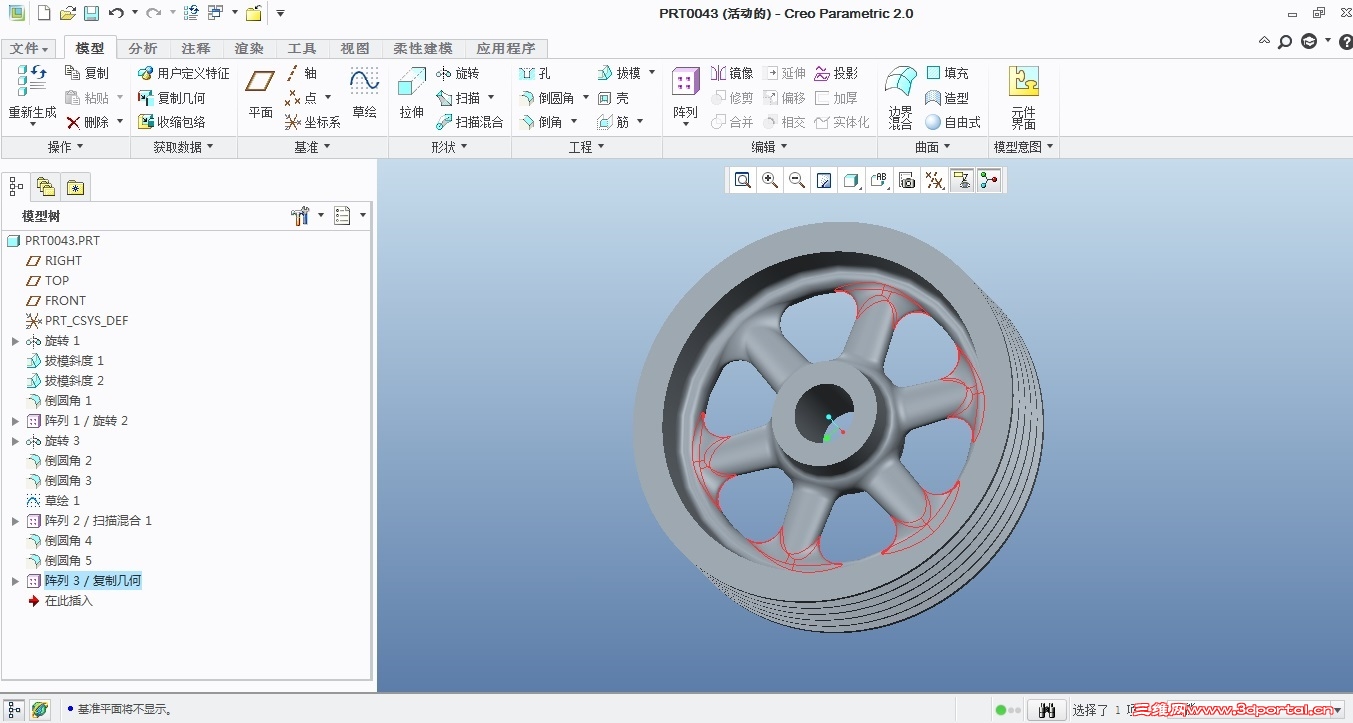Click the Copy (复制) tool

coord(87,73)
